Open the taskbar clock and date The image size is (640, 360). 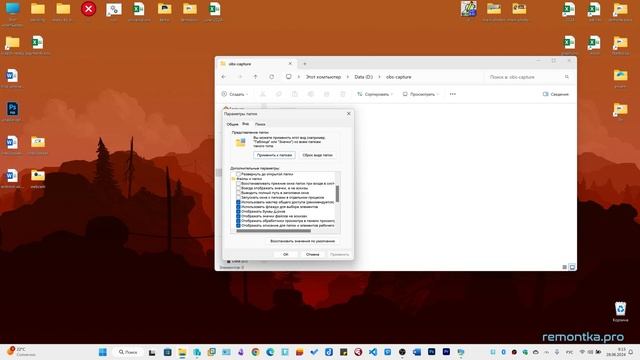click(616, 352)
